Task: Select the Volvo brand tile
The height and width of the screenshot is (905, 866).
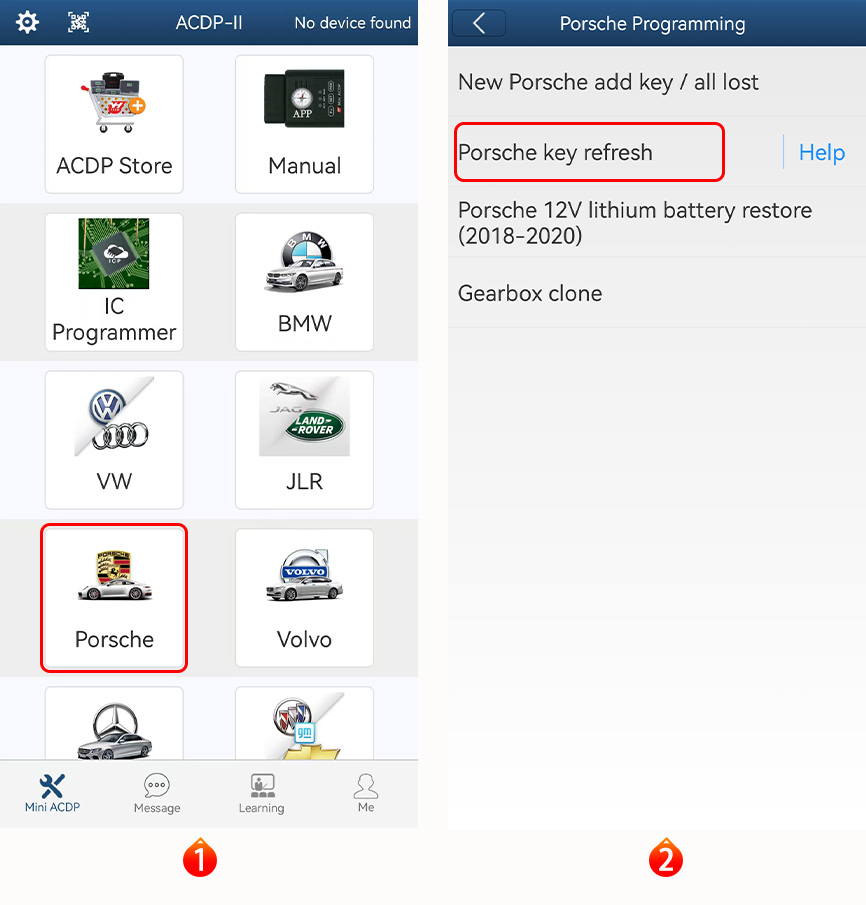Action: point(304,598)
